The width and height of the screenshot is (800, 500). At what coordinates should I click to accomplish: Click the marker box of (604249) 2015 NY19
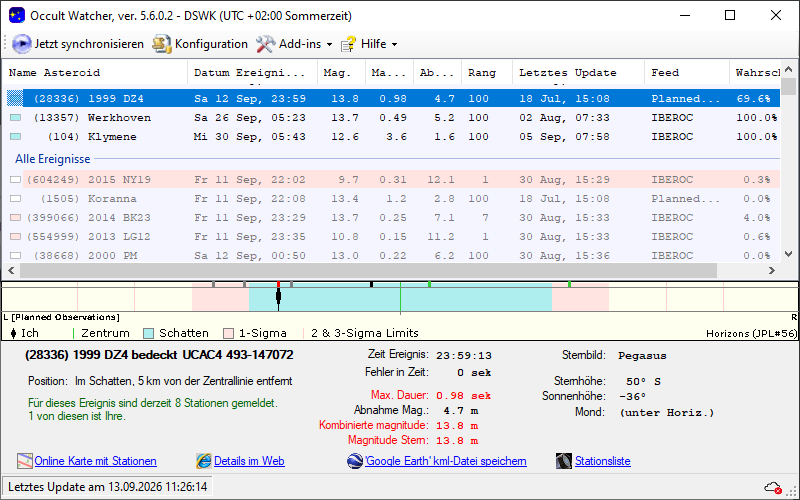point(15,179)
